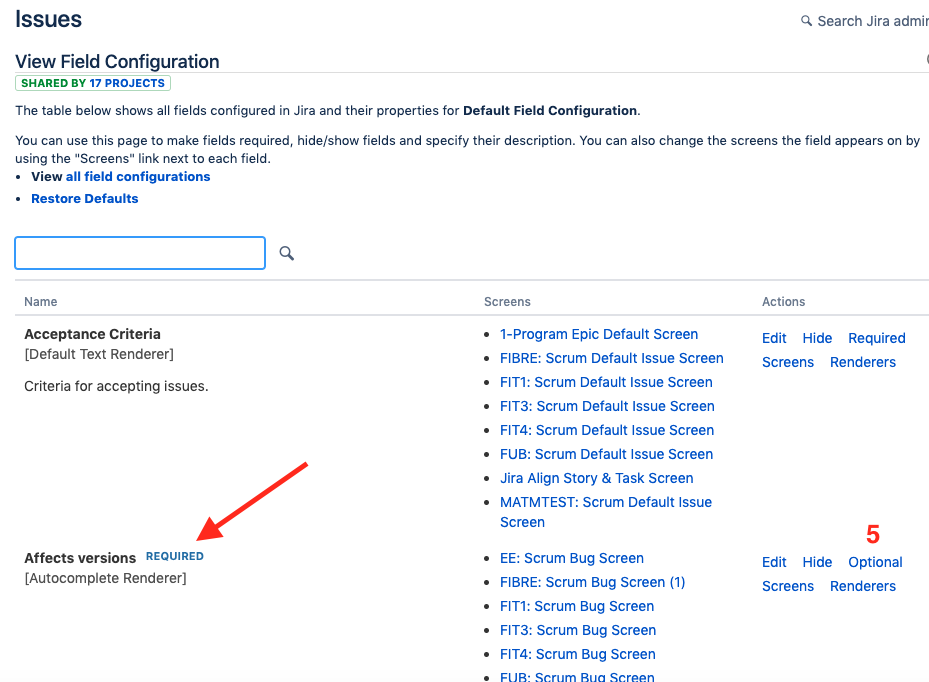This screenshot has height=682, width=929.
Task: Open Renderers action for Acceptance Criteria
Action: (863, 362)
